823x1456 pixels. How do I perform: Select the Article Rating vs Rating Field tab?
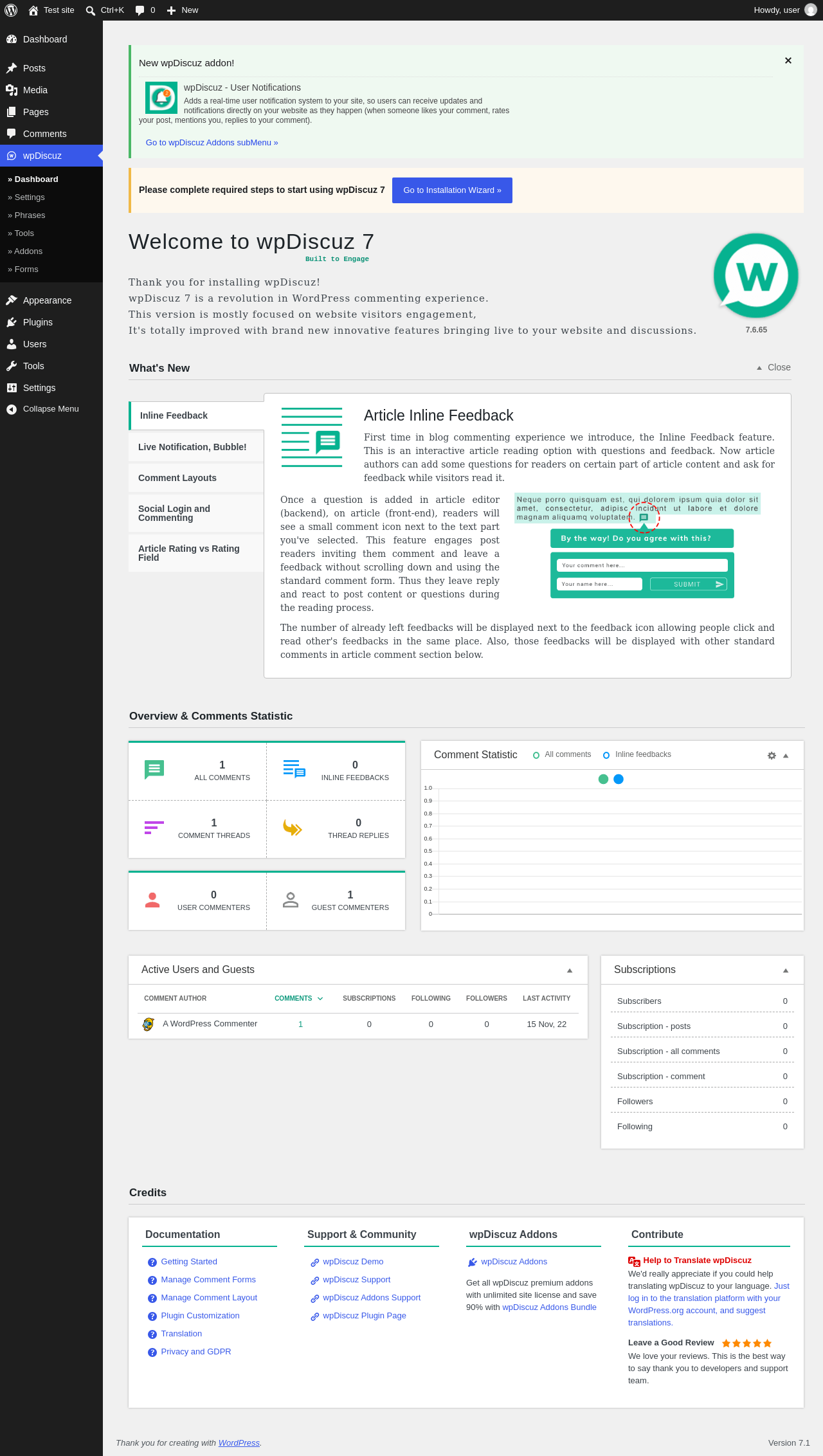tap(196, 553)
